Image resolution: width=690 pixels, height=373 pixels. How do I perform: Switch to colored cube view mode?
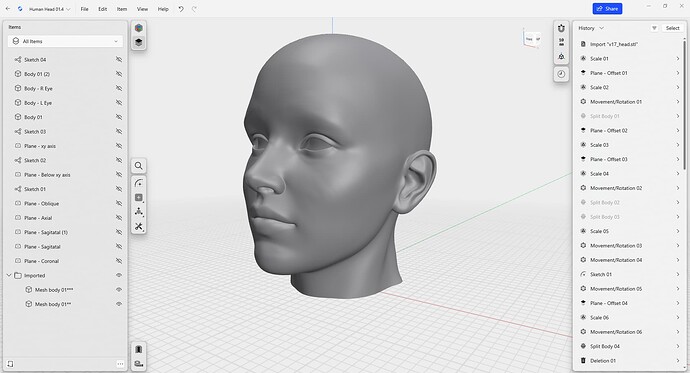click(x=139, y=28)
